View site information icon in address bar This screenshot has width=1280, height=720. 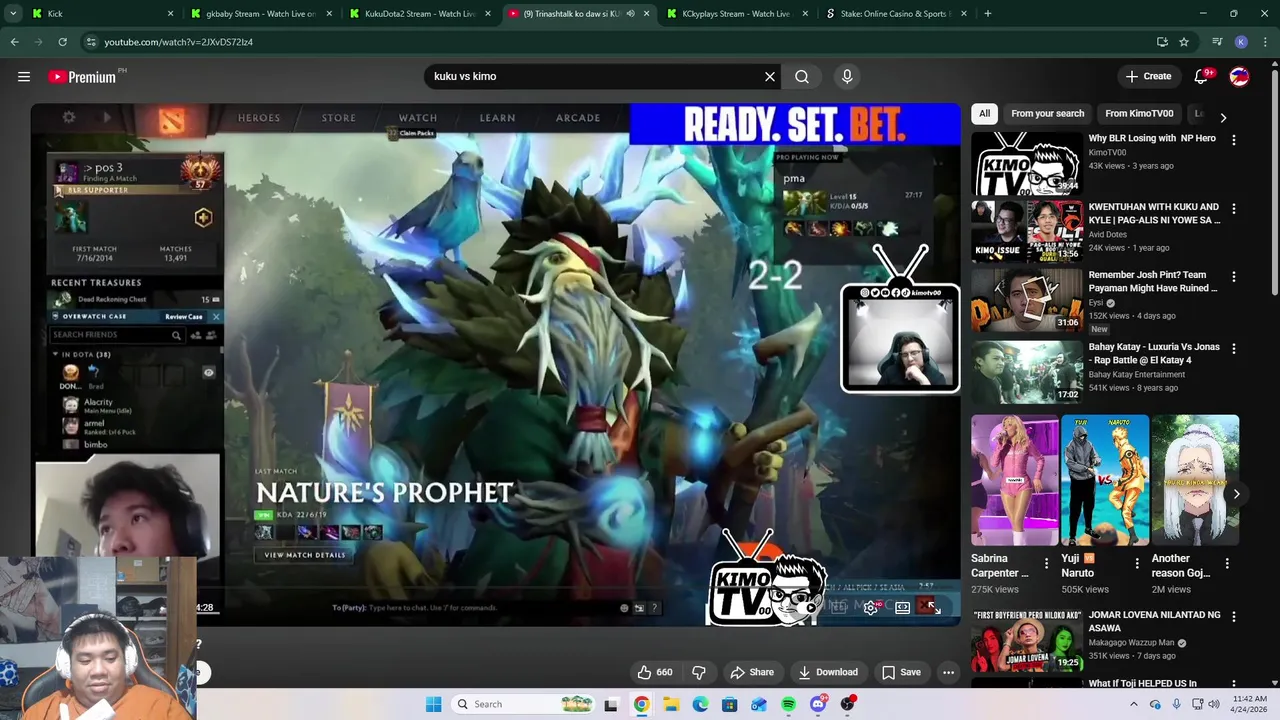coord(91,42)
